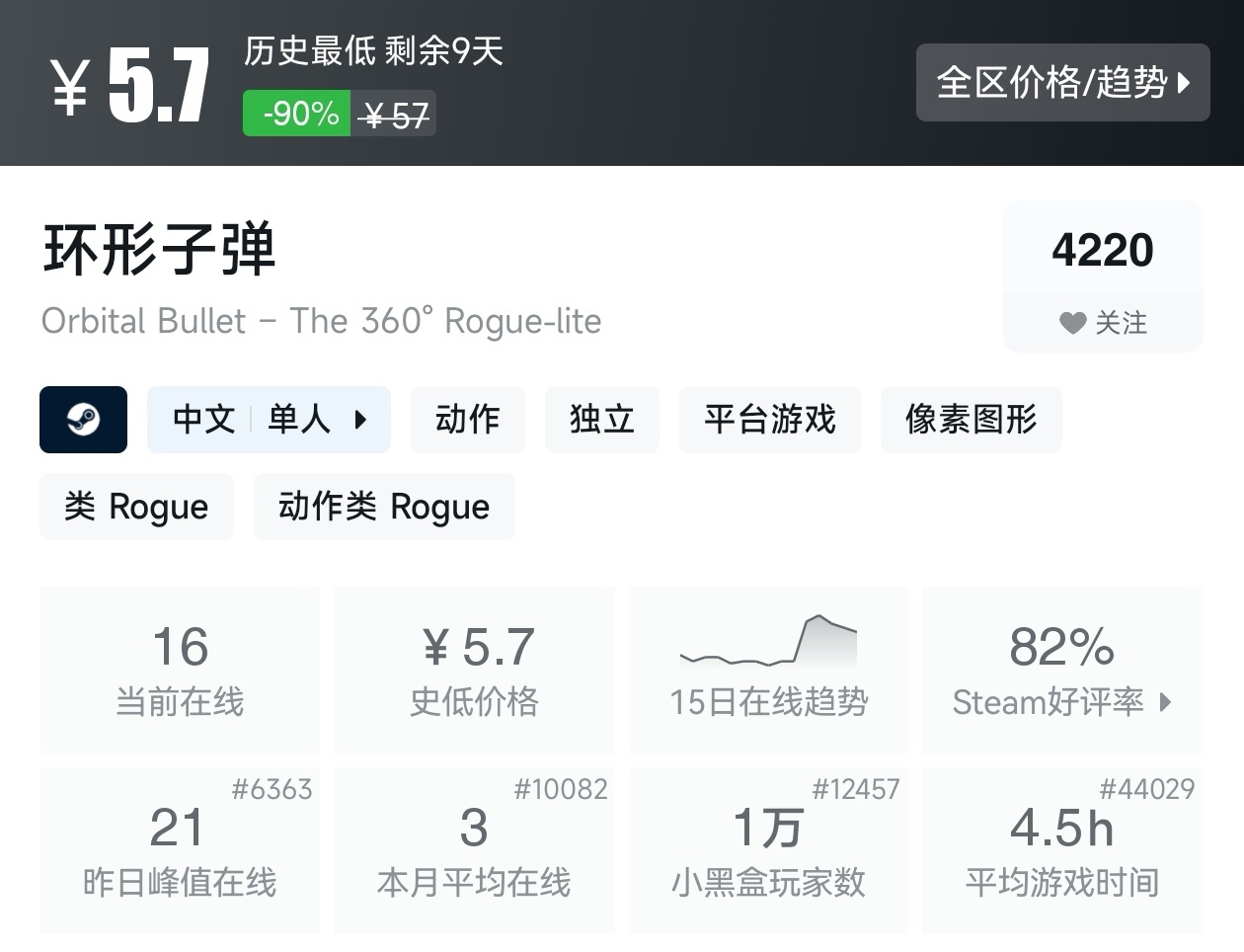The height and width of the screenshot is (952, 1244).
Task: Click the 史低价格 ¥5.7 card
Action: coord(474,669)
